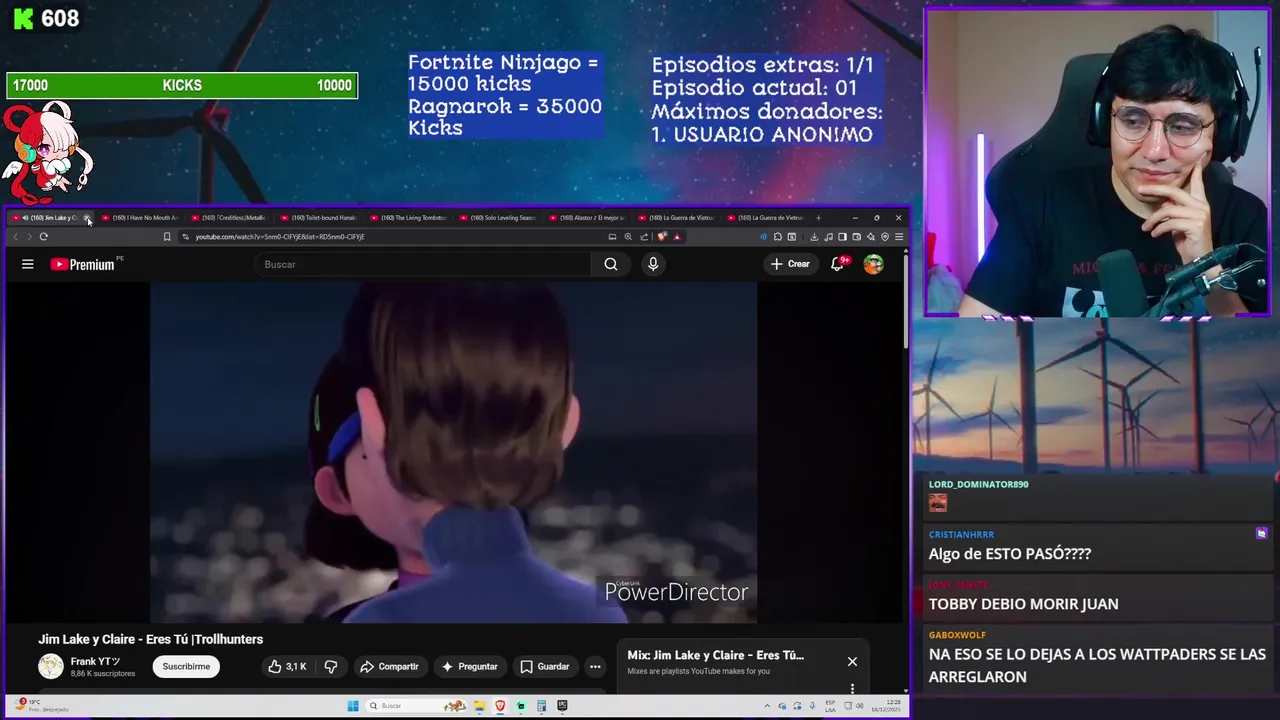Viewport: 1280px width, 720px height.
Task: Click username GABOXWOLF in chat
Action: click(x=957, y=635)
